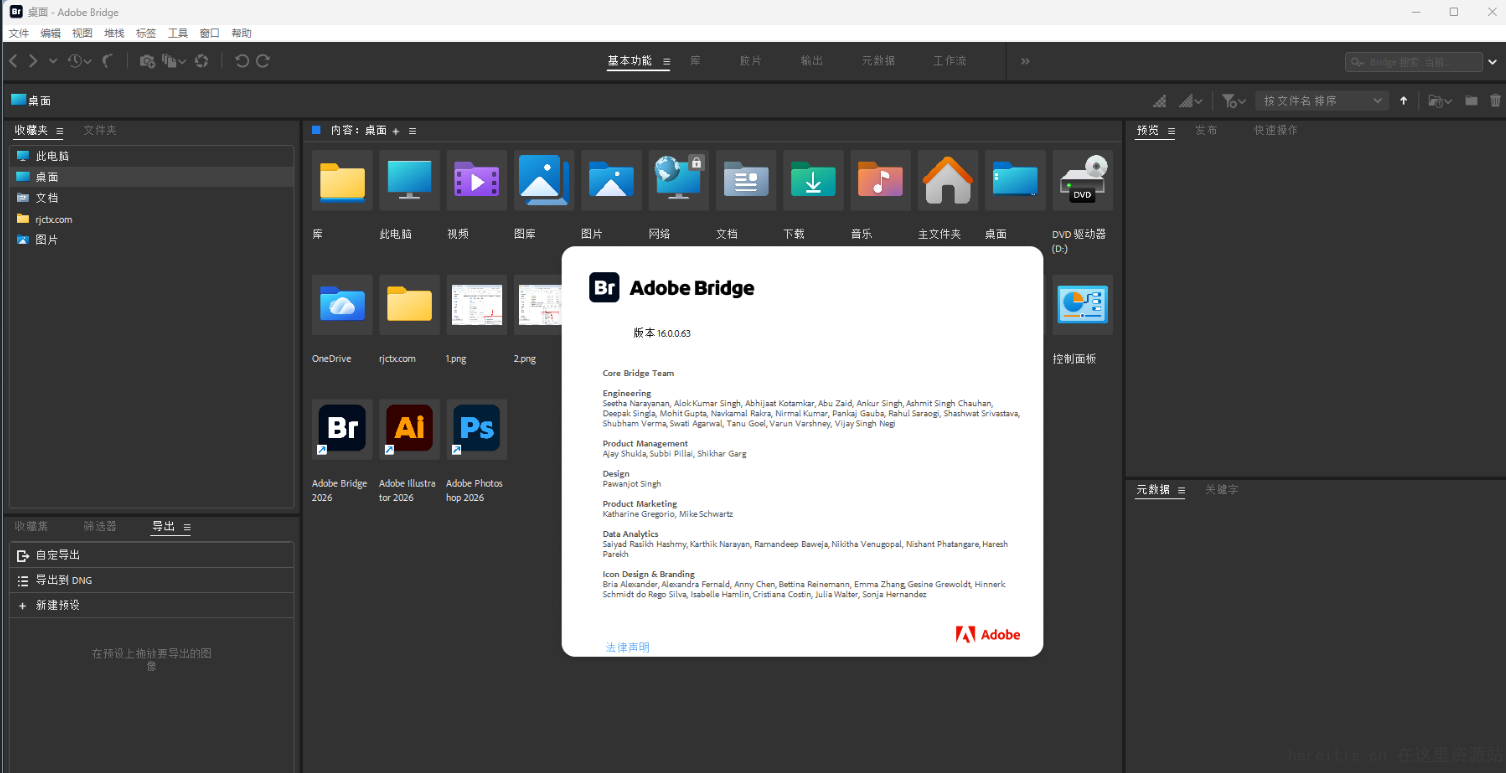Switch to the 收藏集 panel tab
The width and height of the screenshot is (1506, 773).
click(31, 526)
